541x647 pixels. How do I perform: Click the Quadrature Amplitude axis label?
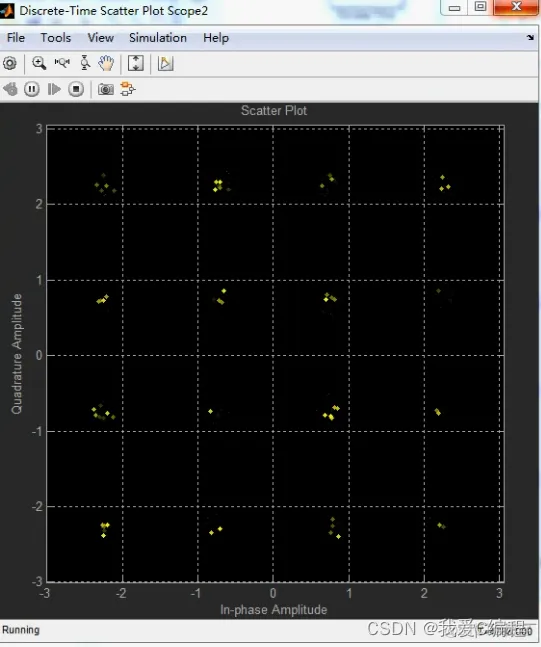tap(17, 354)
